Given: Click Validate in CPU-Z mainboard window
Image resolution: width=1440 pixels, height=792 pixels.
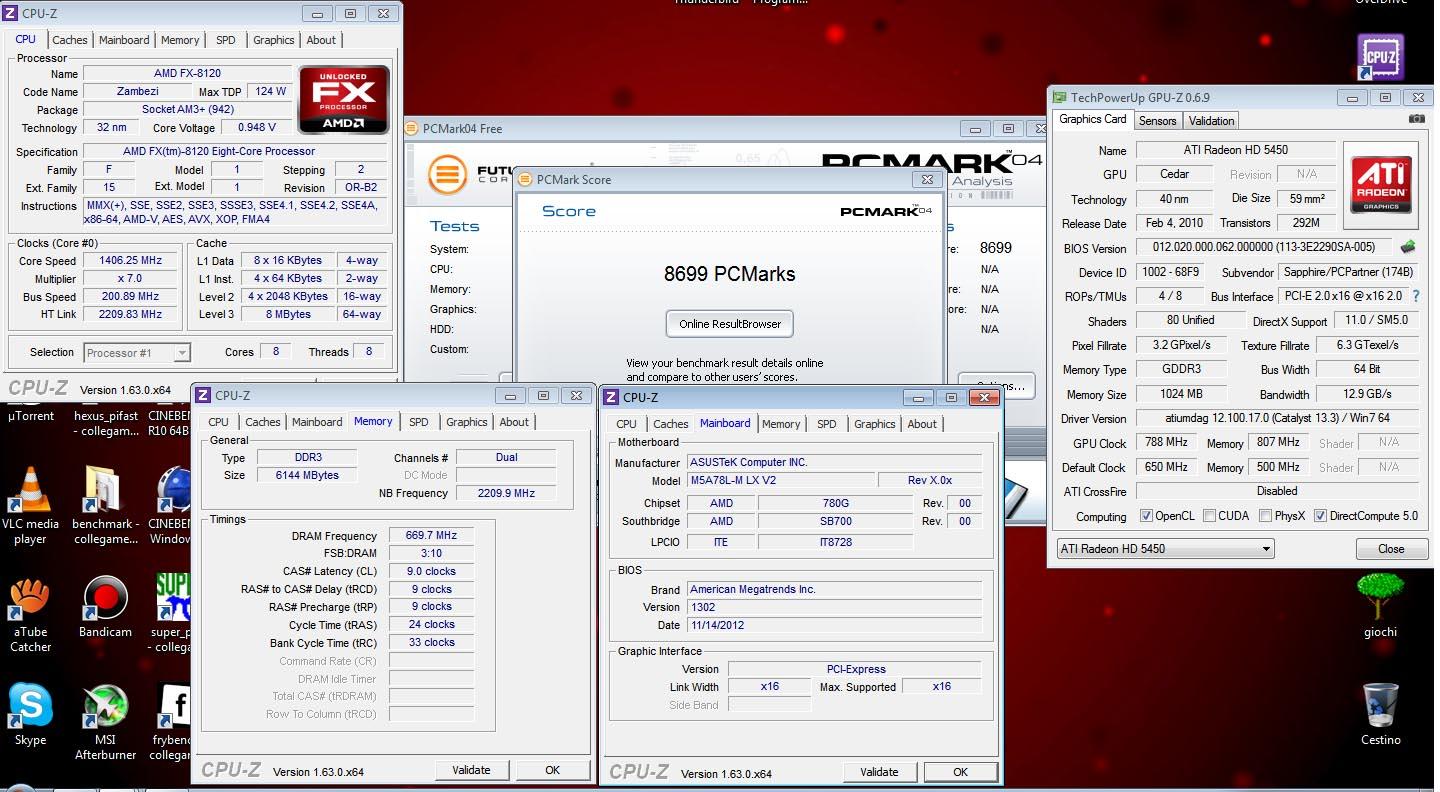Looking at the screenshot, I should pos(879,771).
